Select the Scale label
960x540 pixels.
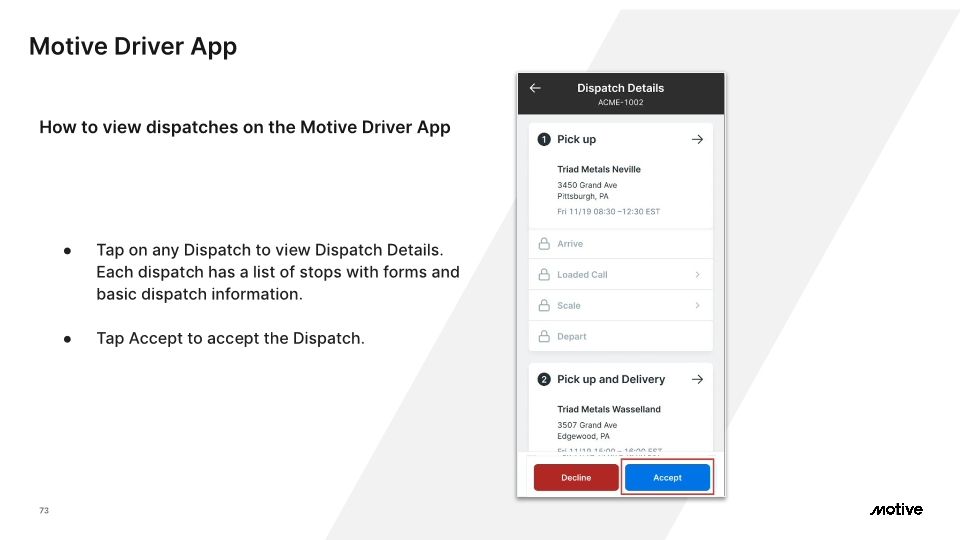coord(569,306)
